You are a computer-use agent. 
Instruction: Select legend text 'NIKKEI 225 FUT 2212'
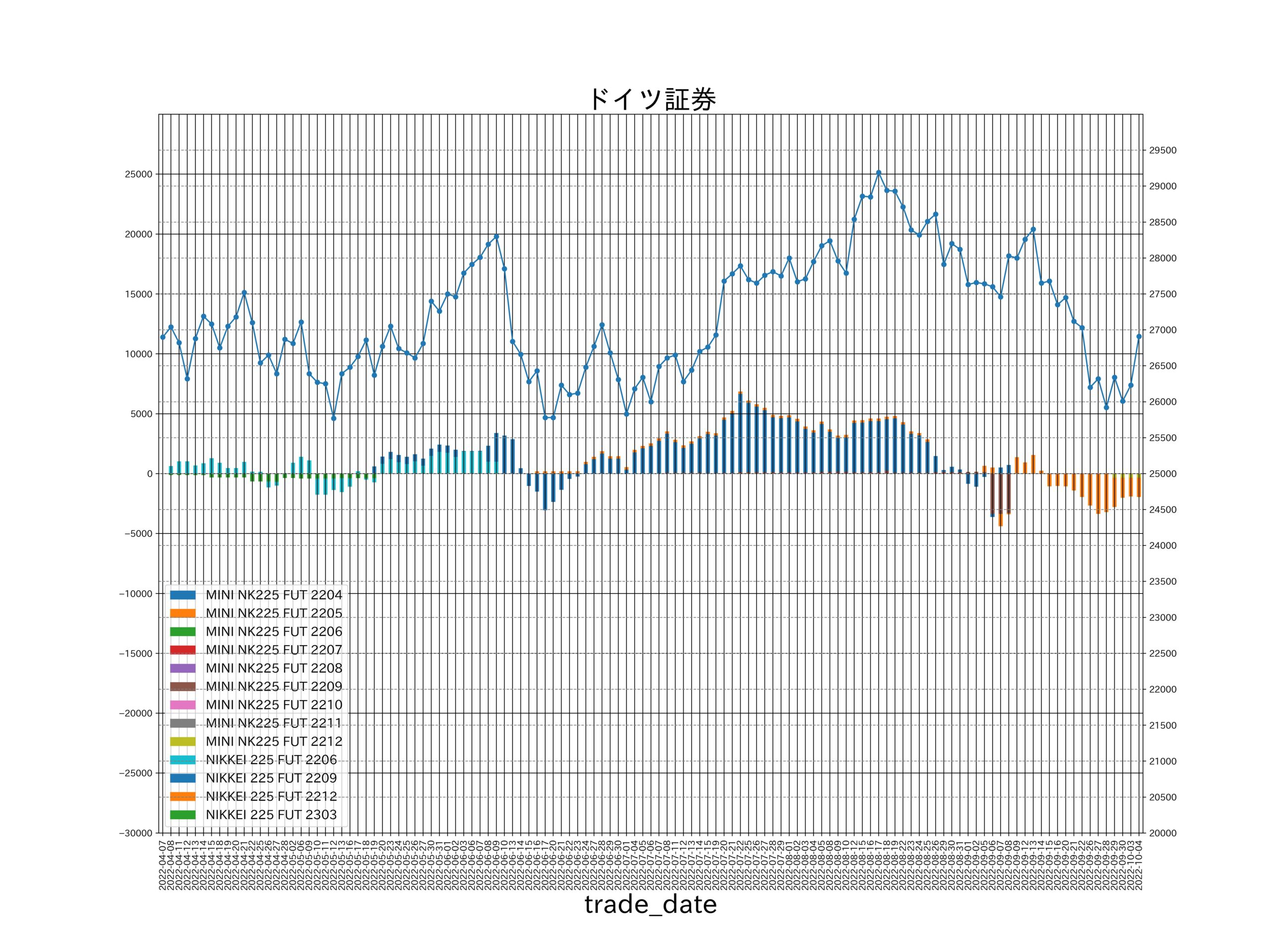[x=271, y=797]
